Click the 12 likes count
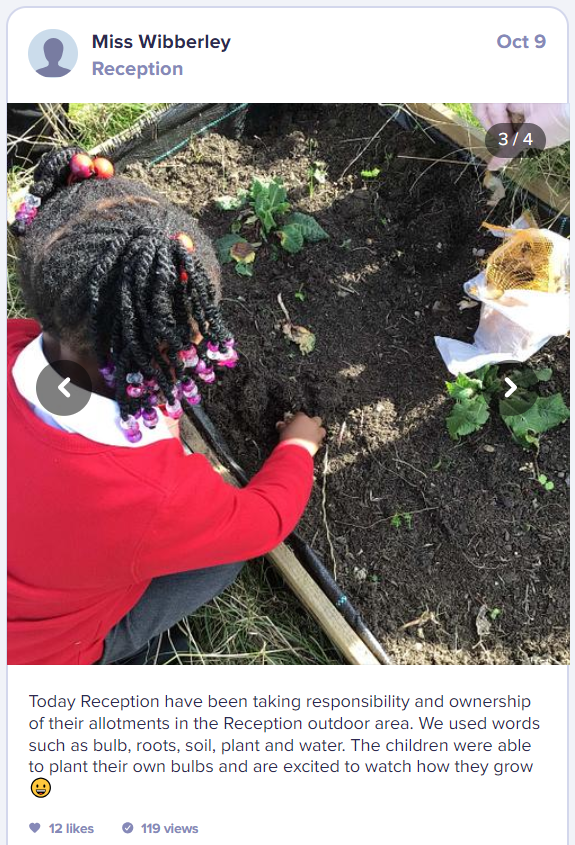Screen dimensions: 575x845 [71, 828]
